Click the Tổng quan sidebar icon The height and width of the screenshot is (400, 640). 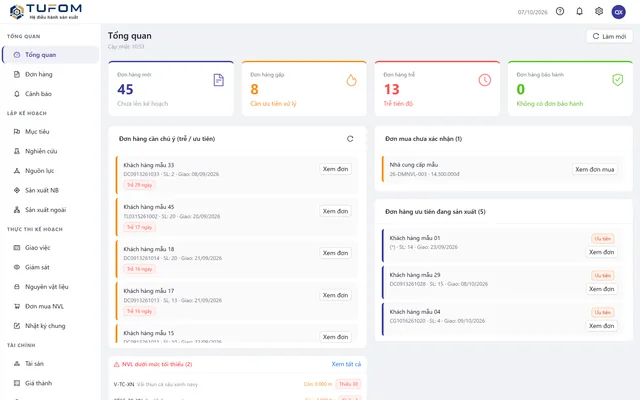coord(17,55)
